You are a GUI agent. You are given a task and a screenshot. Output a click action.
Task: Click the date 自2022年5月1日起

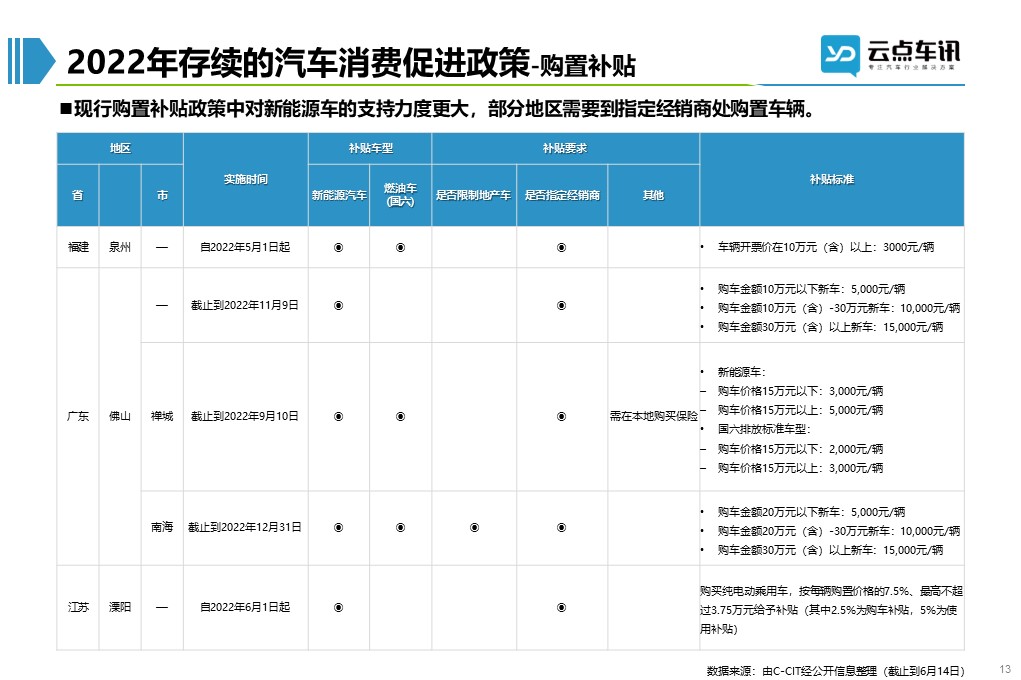point(245,247)
